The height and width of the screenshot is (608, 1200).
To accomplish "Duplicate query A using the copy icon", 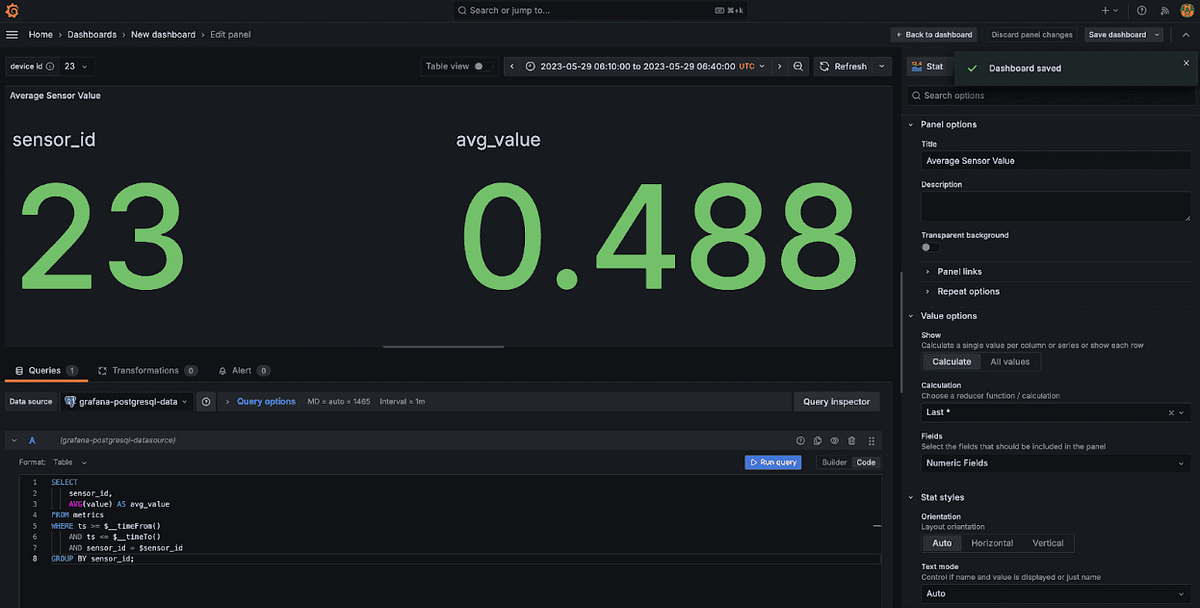I will tap(817, 440).
